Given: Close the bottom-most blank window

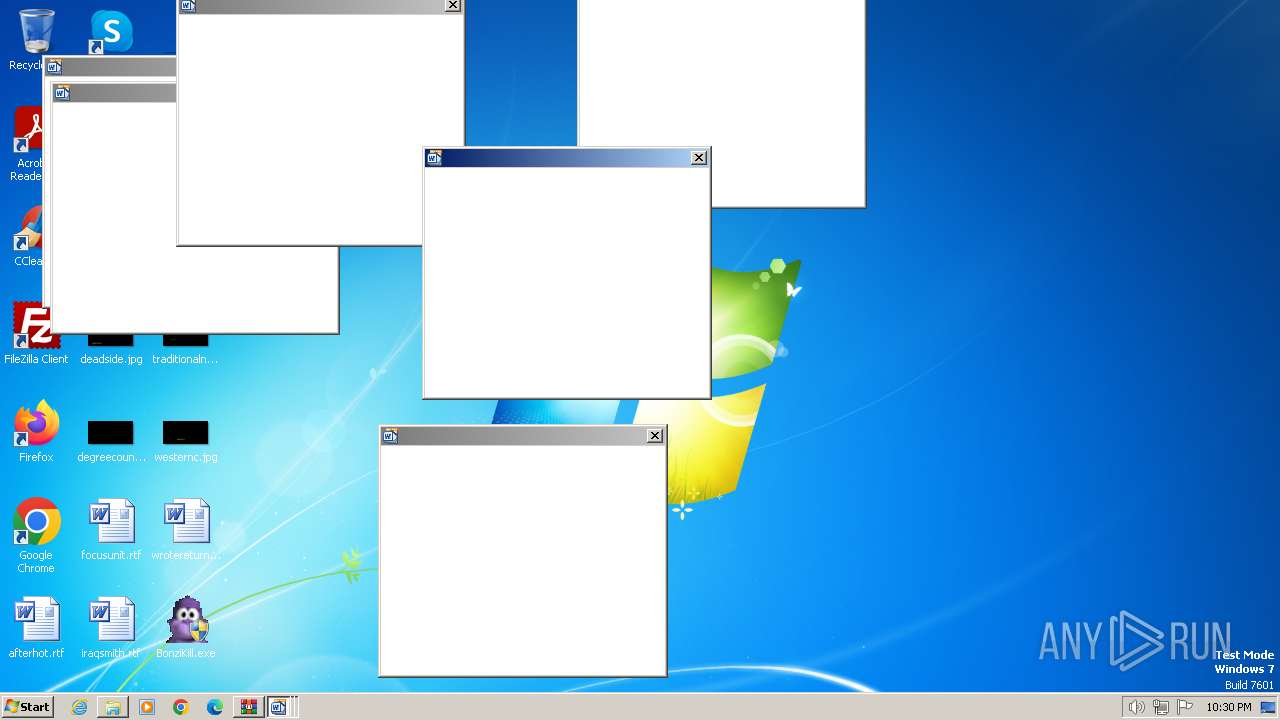Looking at the screenshot, I should (655, 435).
